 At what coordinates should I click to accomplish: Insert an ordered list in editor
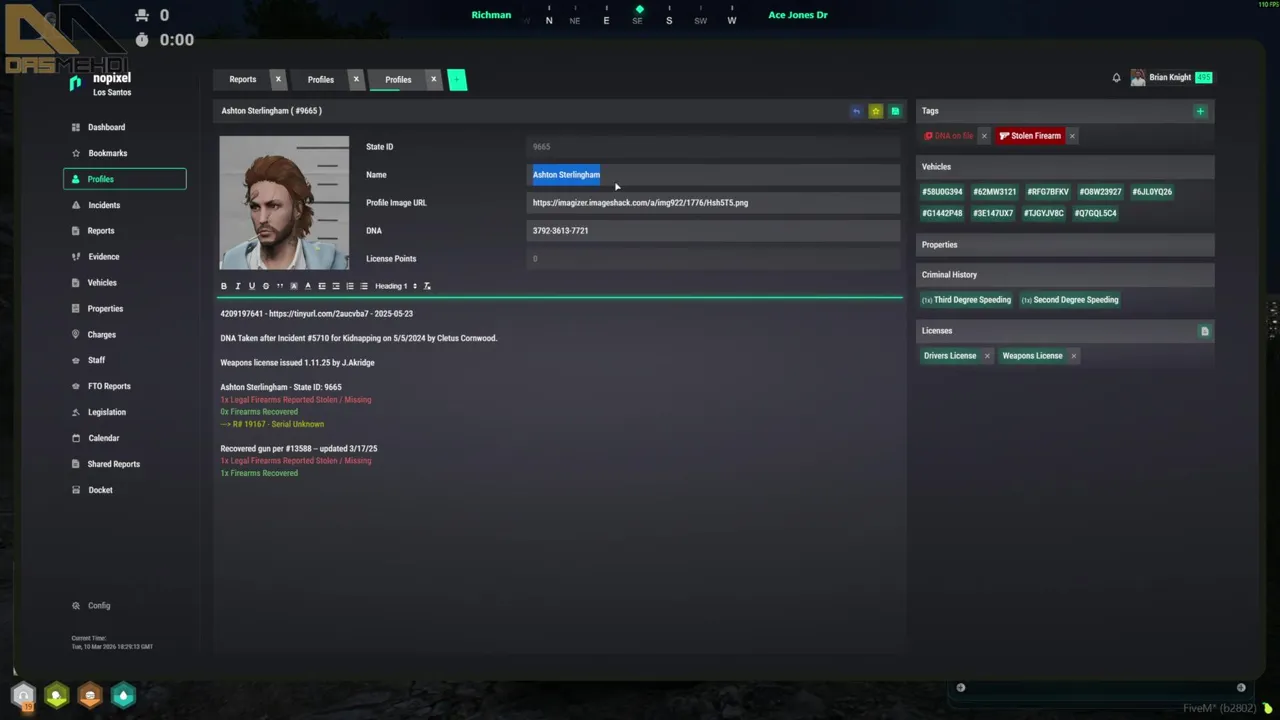(350, 286)
